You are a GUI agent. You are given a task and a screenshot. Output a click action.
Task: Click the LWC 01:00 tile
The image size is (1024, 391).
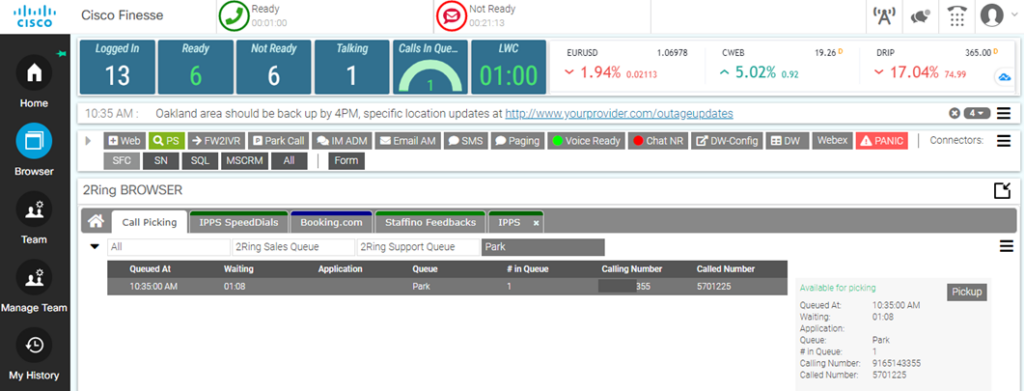pos(509,67)
